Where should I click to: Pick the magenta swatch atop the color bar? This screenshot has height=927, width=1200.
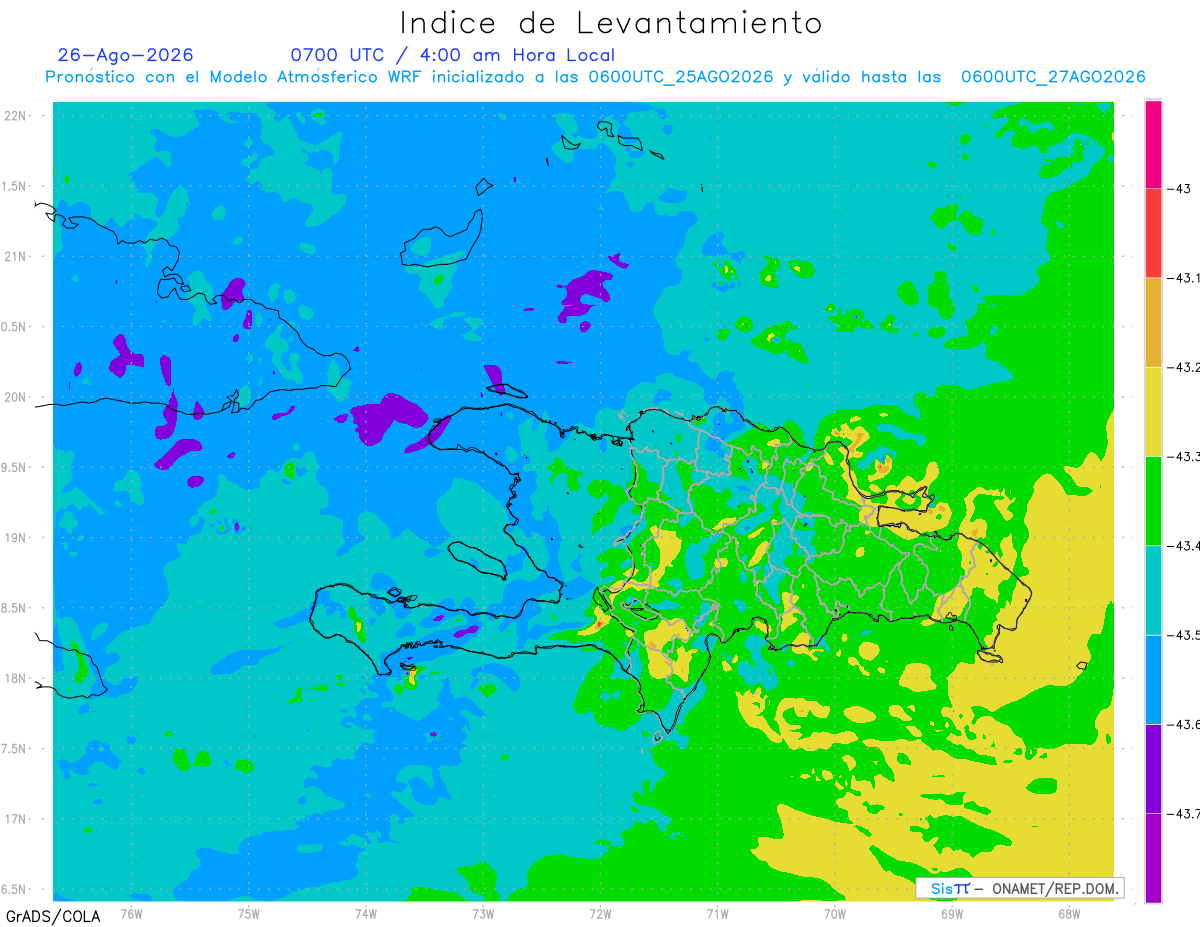1153,144
